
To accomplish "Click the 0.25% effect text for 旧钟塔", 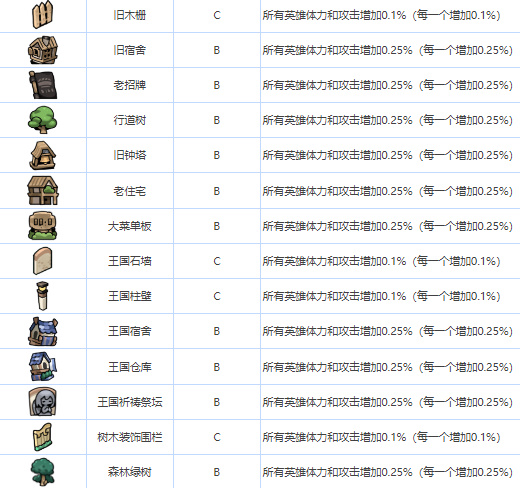I will click(x=387, y=155).
